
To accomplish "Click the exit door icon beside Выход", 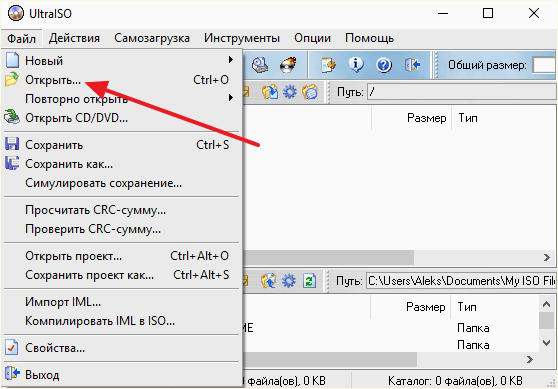I will click(x=12, y=374).
